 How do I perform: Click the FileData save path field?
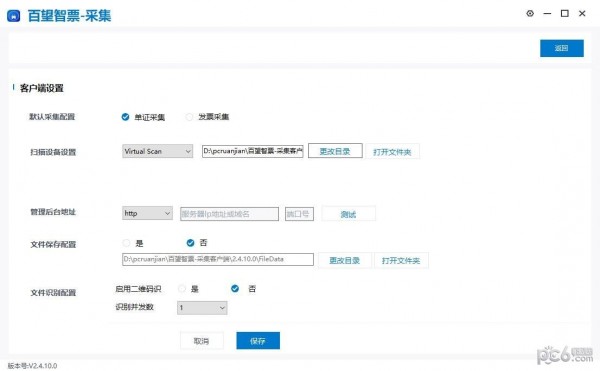click(x=218, y=259)
